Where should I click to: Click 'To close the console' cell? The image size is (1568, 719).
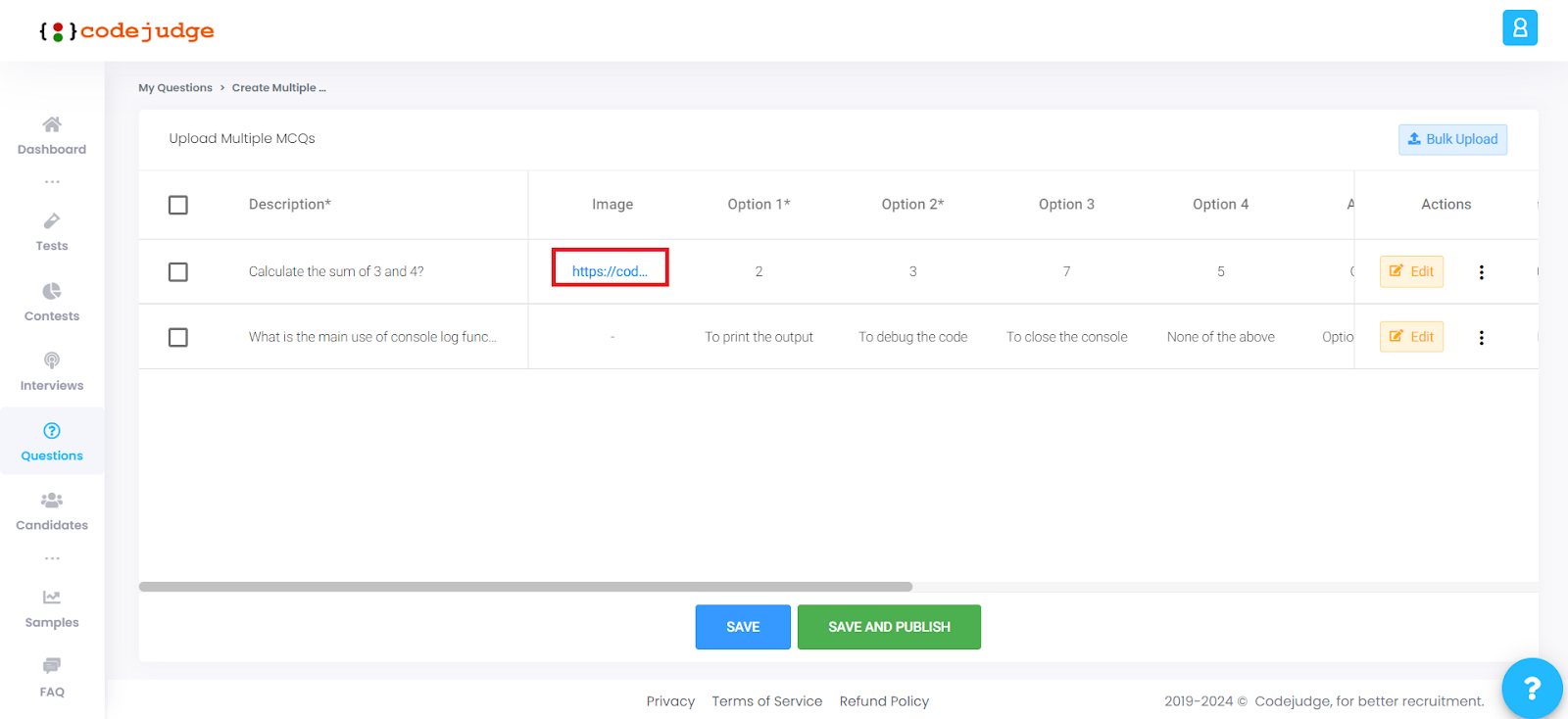point(1066,337)
